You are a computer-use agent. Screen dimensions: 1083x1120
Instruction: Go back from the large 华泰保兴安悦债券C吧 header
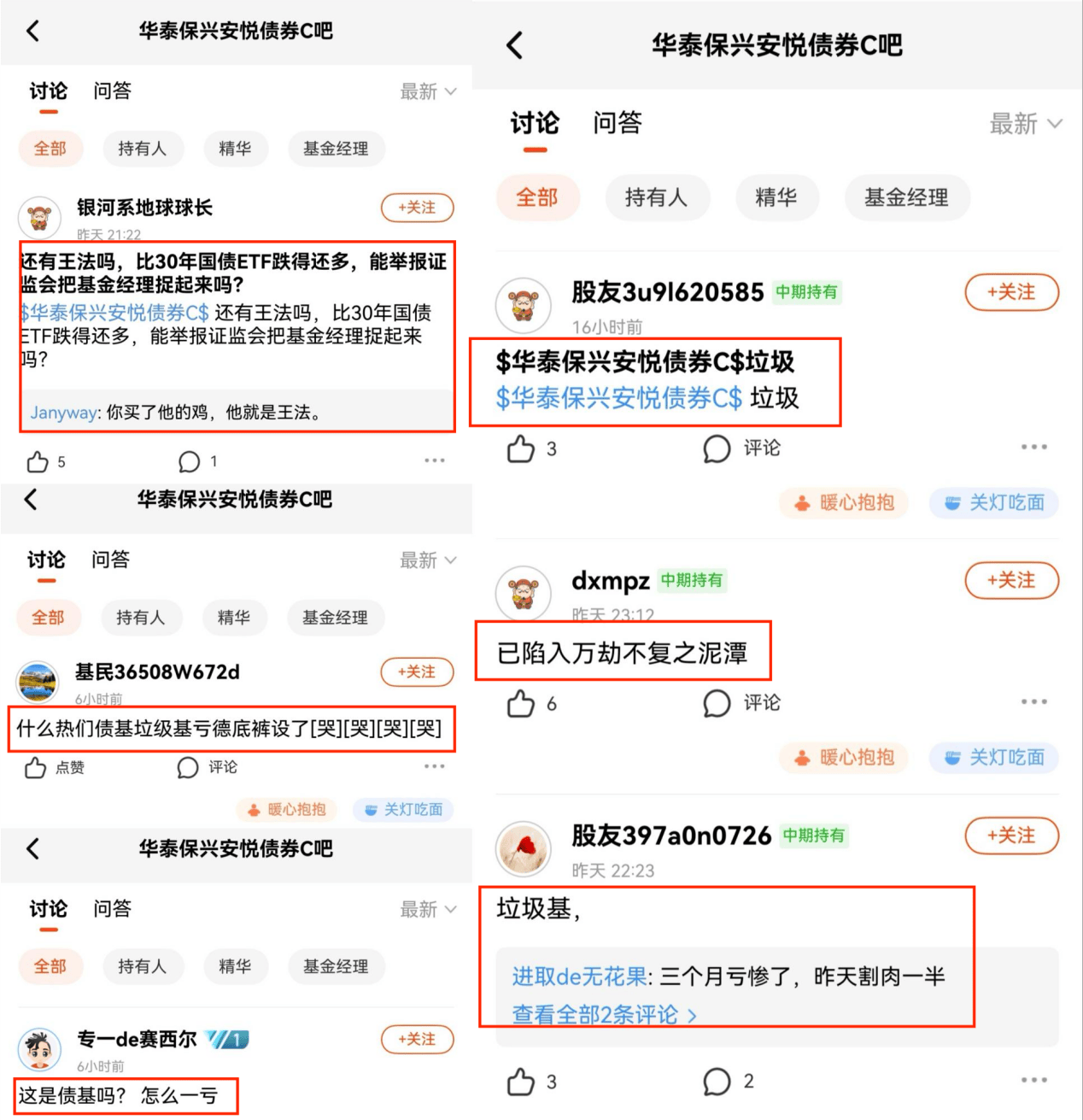click(x=514, y=45)
